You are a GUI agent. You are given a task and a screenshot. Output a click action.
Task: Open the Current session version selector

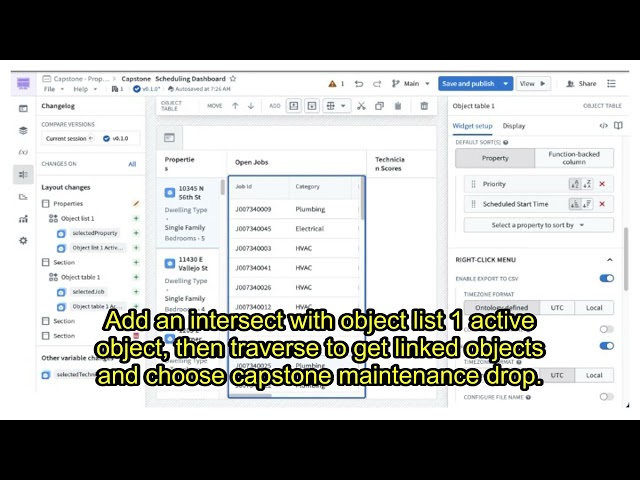tap(69, 138)
